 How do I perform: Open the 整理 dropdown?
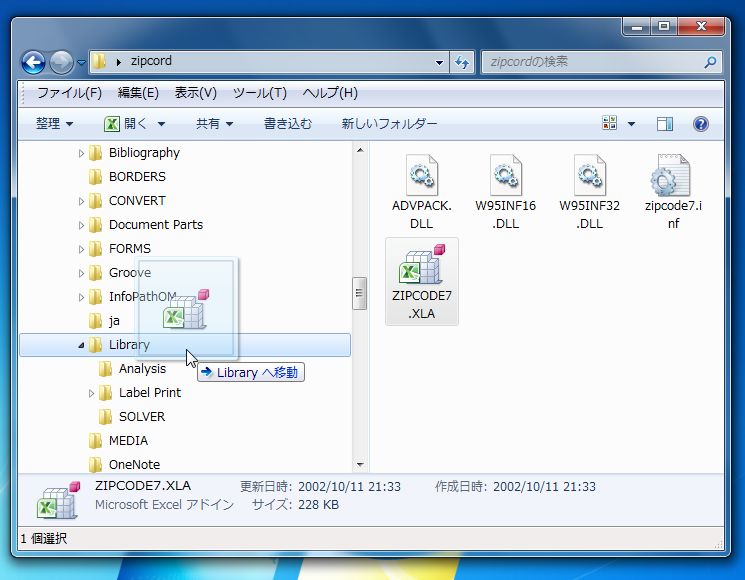tap(54, 124)
